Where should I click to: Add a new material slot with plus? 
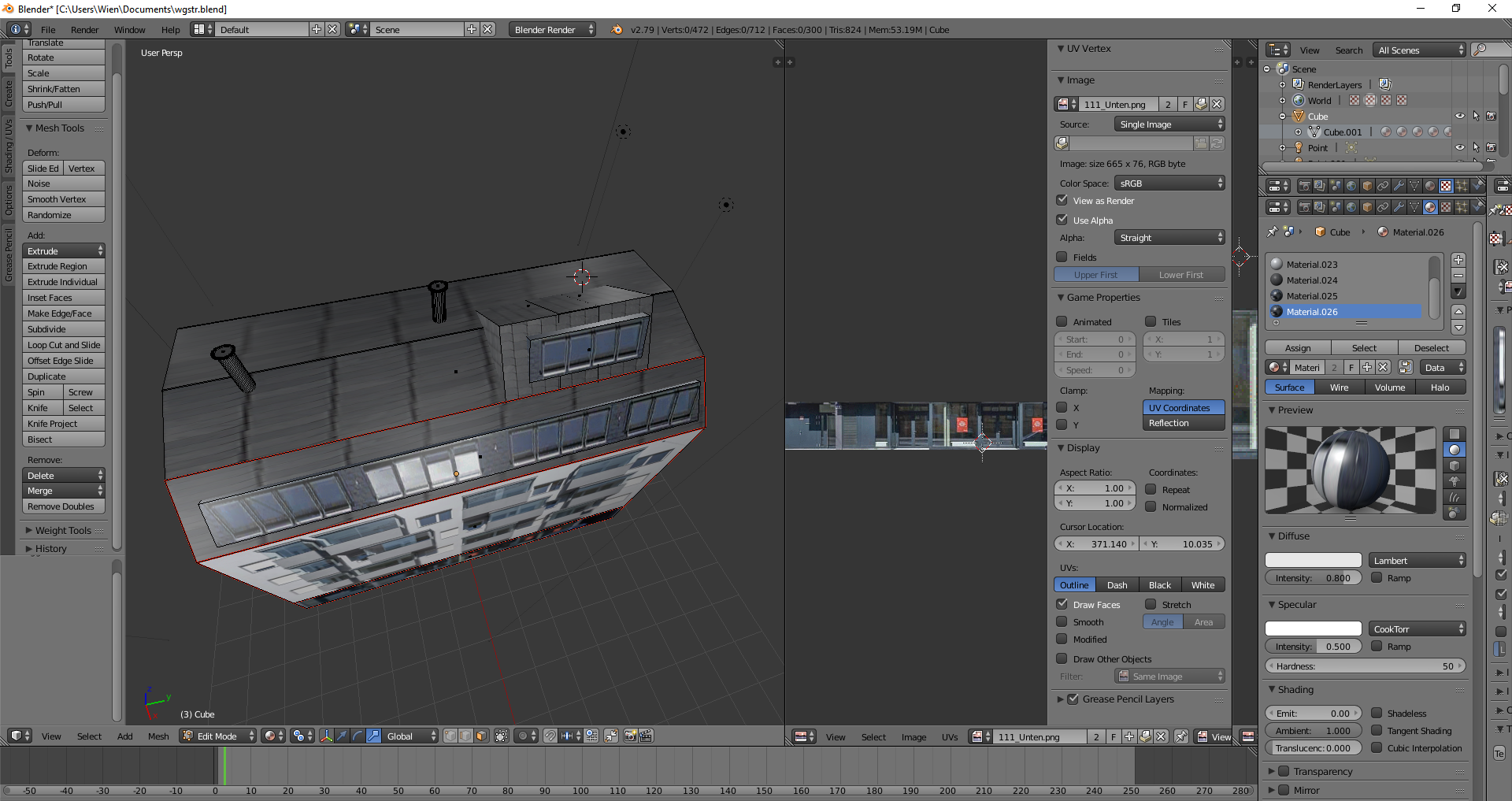pos(1458,260)
